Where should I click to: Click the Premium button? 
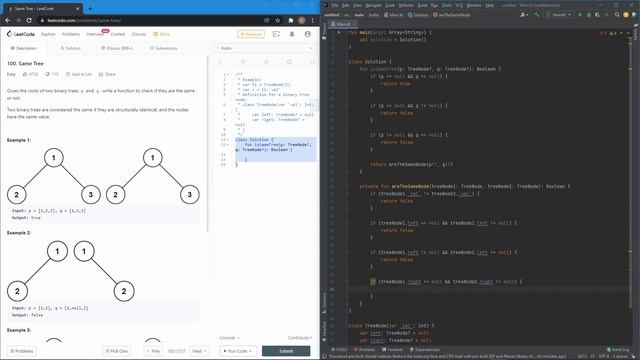click(x=251, y=34)
